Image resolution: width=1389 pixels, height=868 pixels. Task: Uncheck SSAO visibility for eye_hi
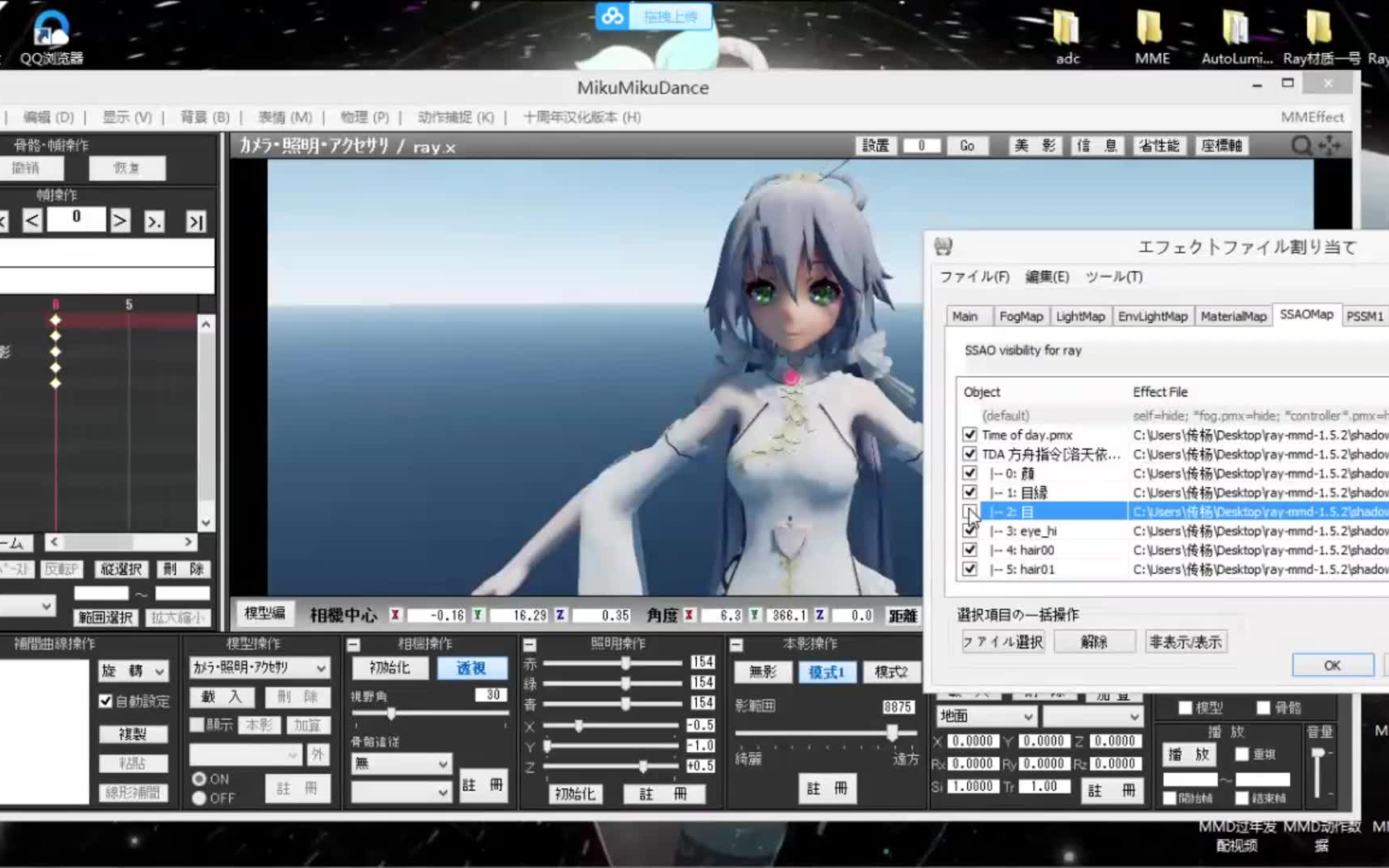point(970,530)
